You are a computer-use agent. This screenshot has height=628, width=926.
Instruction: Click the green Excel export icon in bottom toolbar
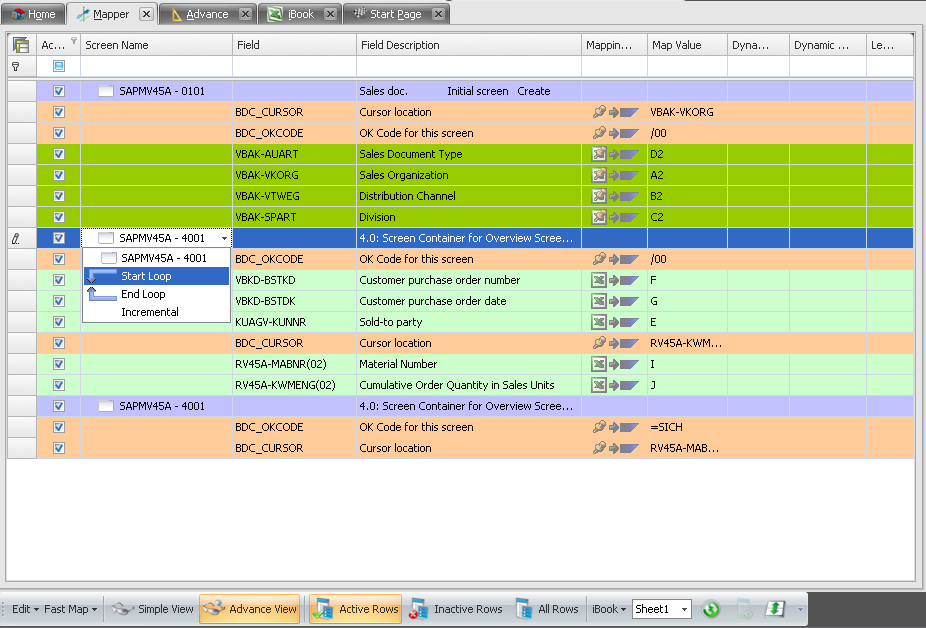click(775, 609)
